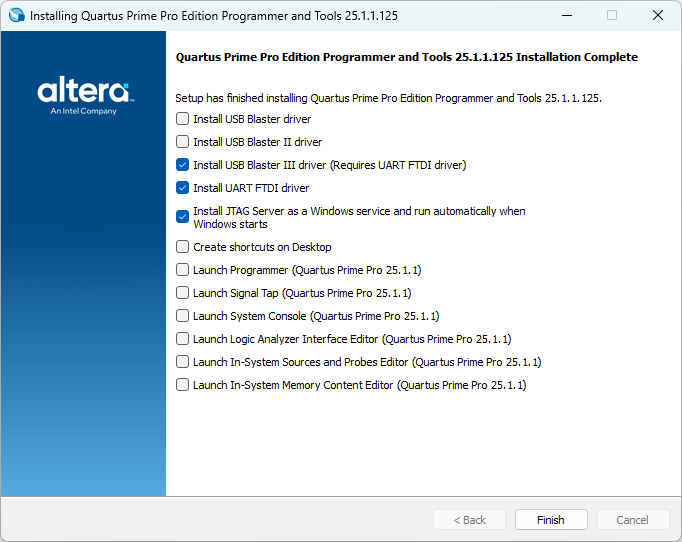Image resolution: width=682 pixels, height=542 pixels.
Task: Click the altera logo in sidebar
Action: pos(86,95)
